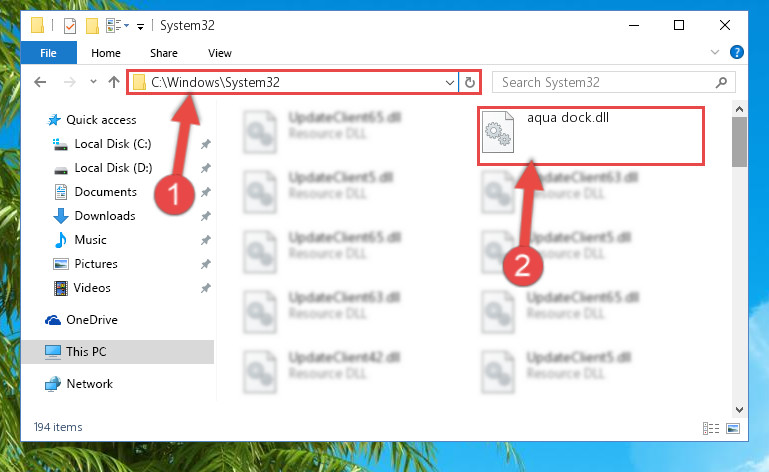Image resolution: width=769 pixels, height=472 pixels.
Task: Open the Help question mark icon
Action: [x=736, y=52]
